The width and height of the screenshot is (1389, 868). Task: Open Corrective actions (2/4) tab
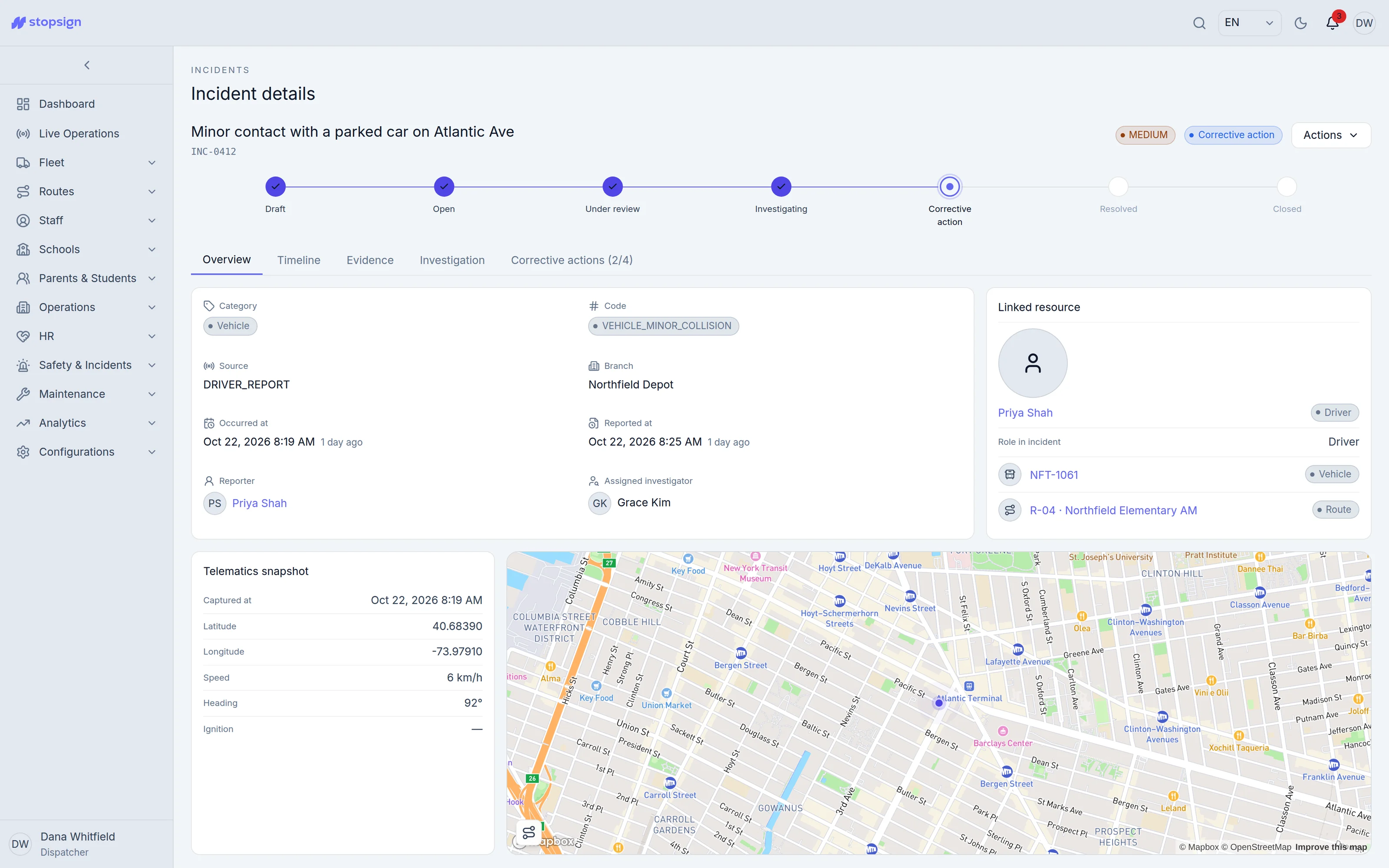(572, 260)
